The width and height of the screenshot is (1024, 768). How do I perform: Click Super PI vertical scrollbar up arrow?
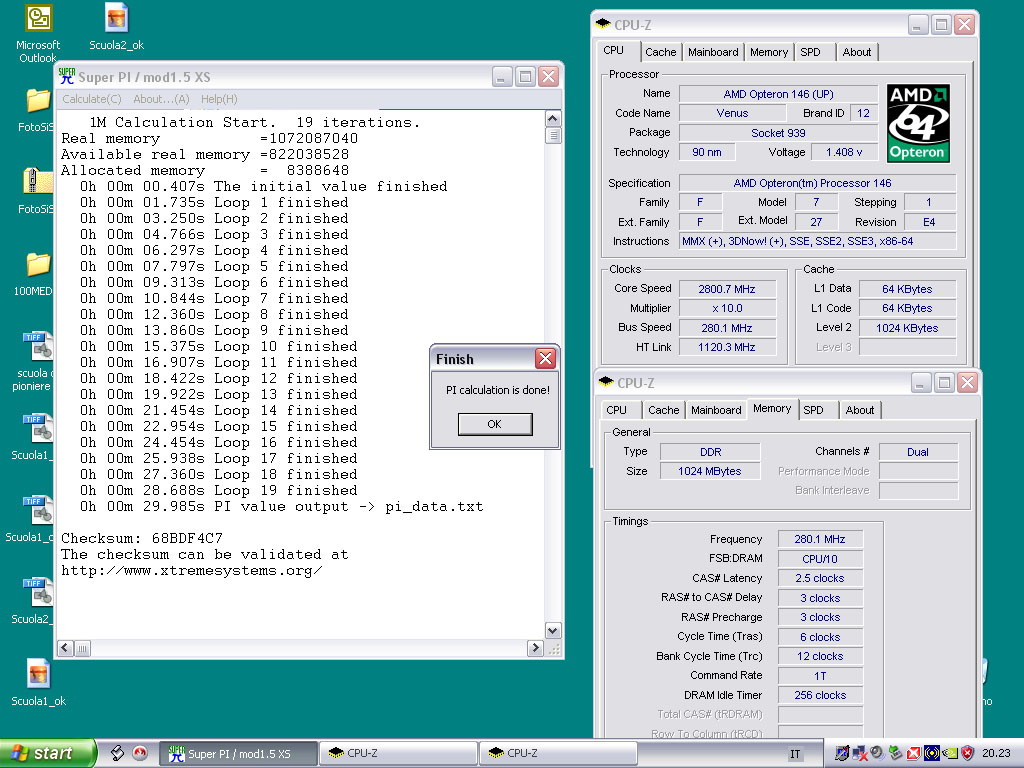pos(552,119)
